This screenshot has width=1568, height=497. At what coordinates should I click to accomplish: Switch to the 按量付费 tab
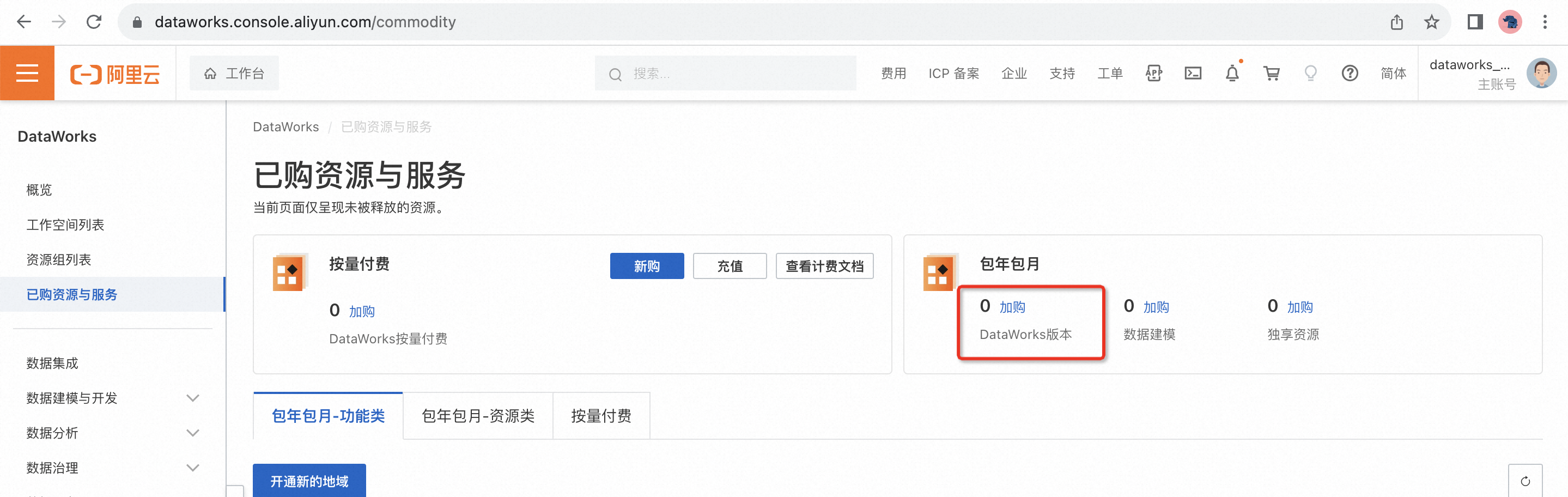(601, 416)
